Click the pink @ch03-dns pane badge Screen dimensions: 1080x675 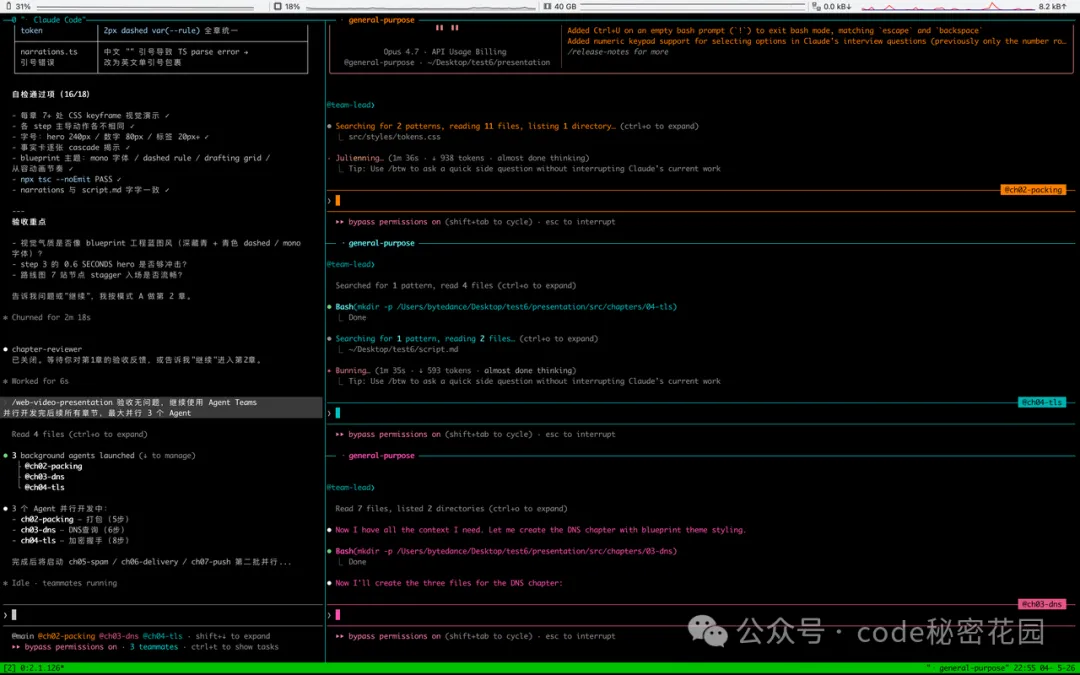pyautogui.click(x=1041, y=604)
